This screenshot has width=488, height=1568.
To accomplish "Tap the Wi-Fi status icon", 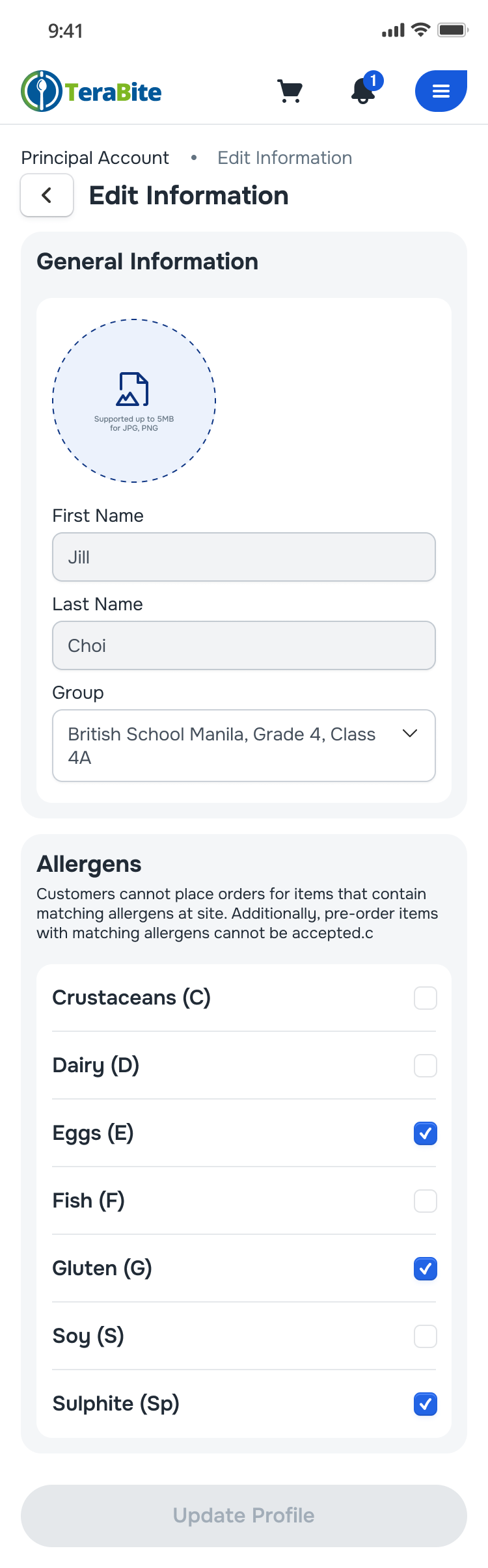I will (x=422, y=30).
